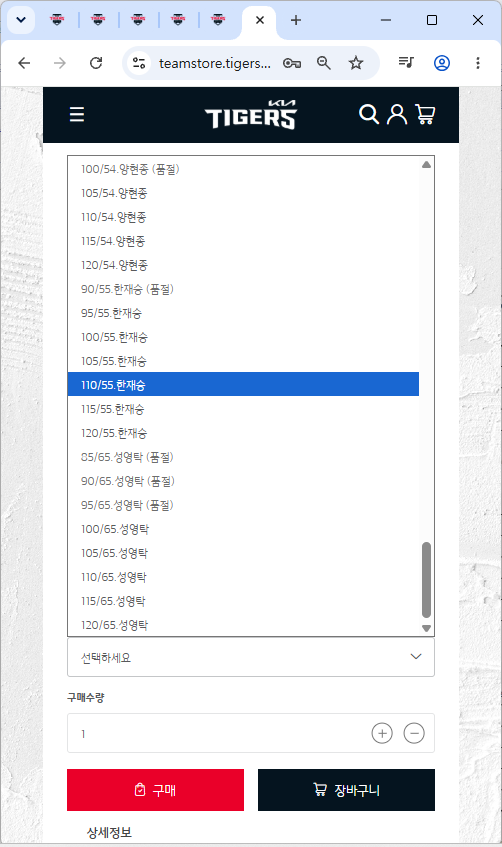
Task: Reload the current page
Action: (96, 63)
